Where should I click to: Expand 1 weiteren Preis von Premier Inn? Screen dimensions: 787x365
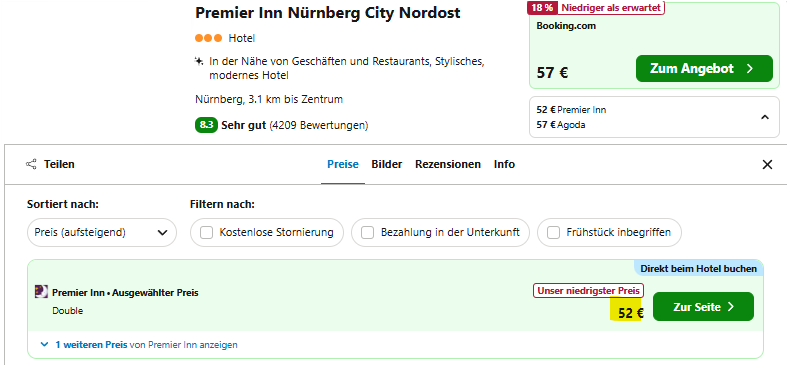pos(139,345)
